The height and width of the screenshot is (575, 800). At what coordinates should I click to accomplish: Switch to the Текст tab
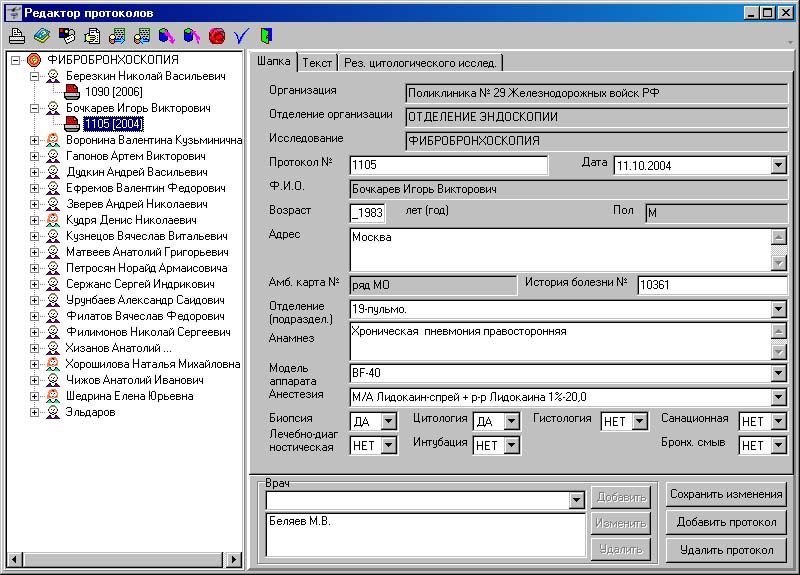317,62
